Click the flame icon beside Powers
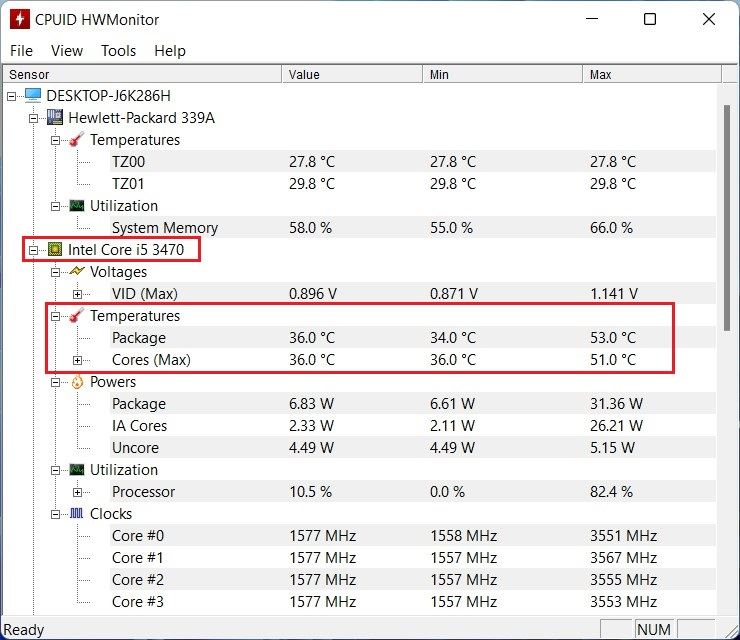This screenshot has height=640, width=740. click(77, 381)
